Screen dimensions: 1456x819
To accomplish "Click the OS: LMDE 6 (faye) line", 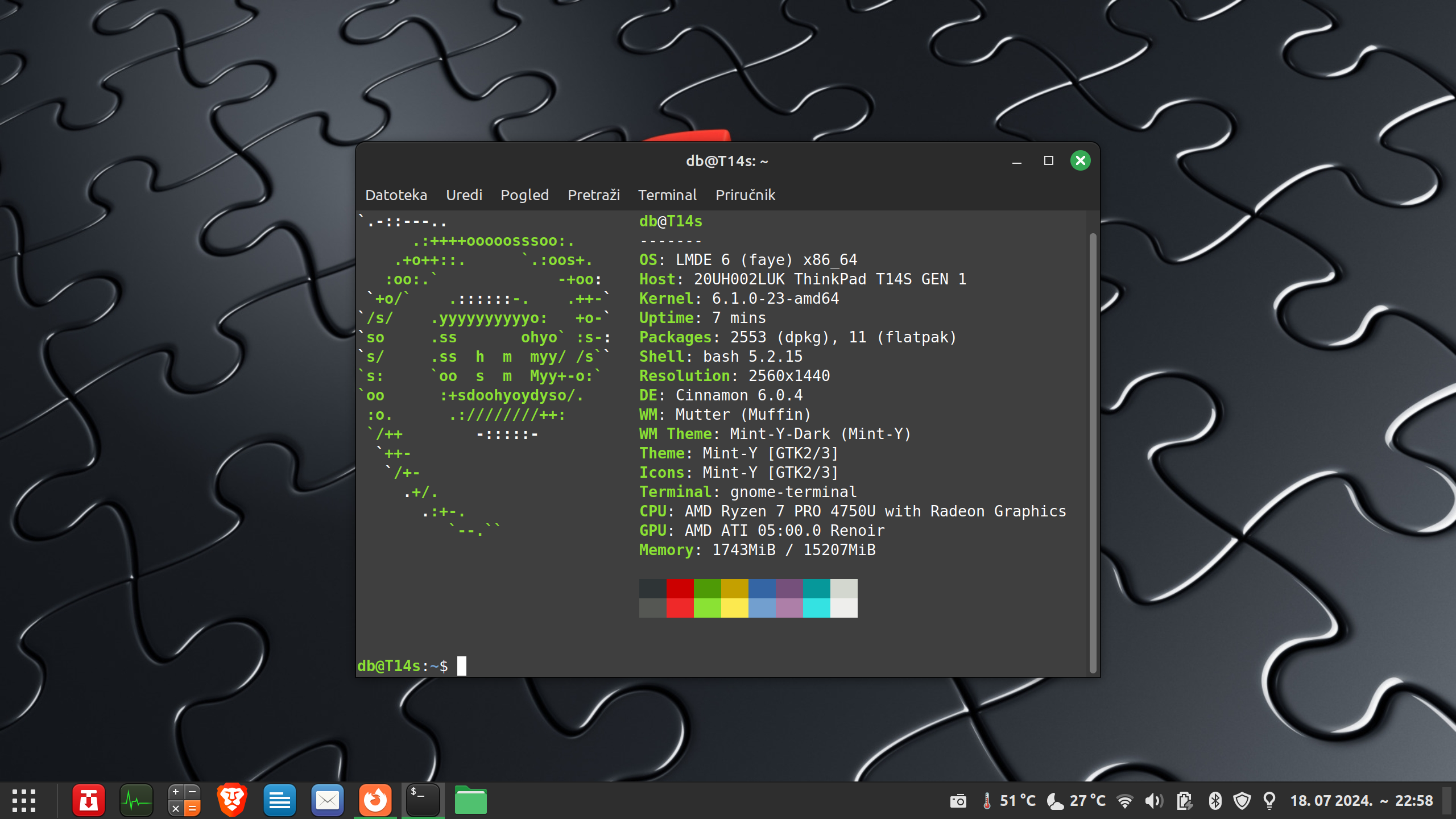I will pyautogui.click(x=748, y=260).
